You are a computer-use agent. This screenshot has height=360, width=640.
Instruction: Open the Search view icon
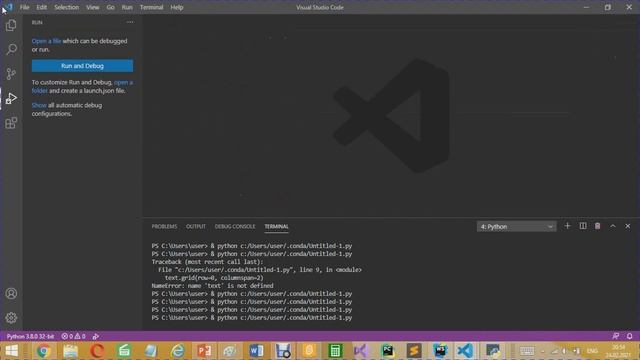11,49
